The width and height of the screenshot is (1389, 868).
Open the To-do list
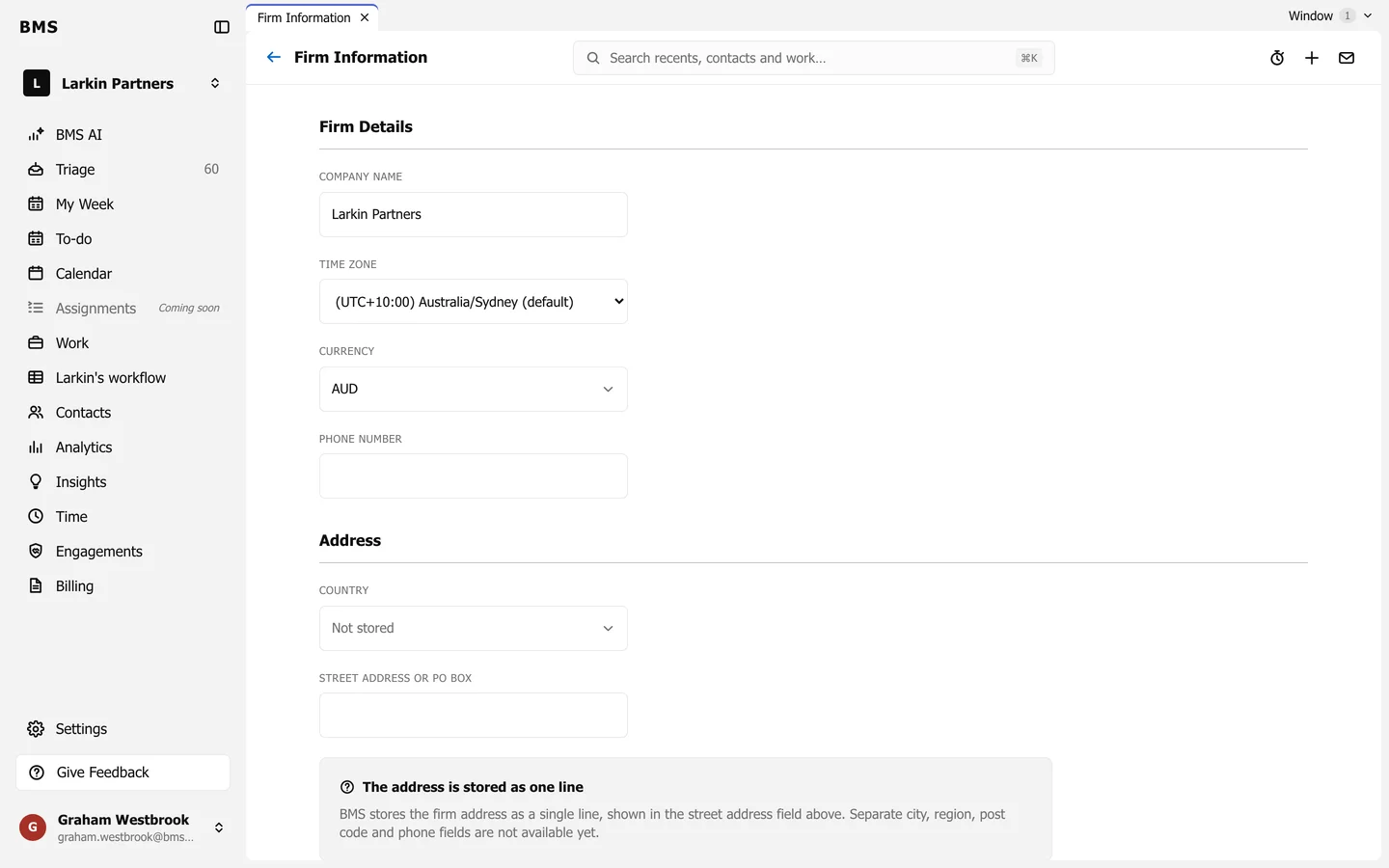pyautogui.click(x=123, y=239)
